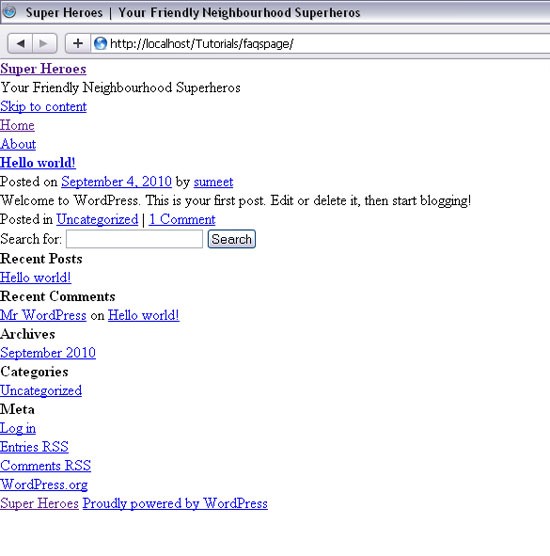550x556 pixels.
Task: Open the About navigation link
Action: (x=18, y=144)
